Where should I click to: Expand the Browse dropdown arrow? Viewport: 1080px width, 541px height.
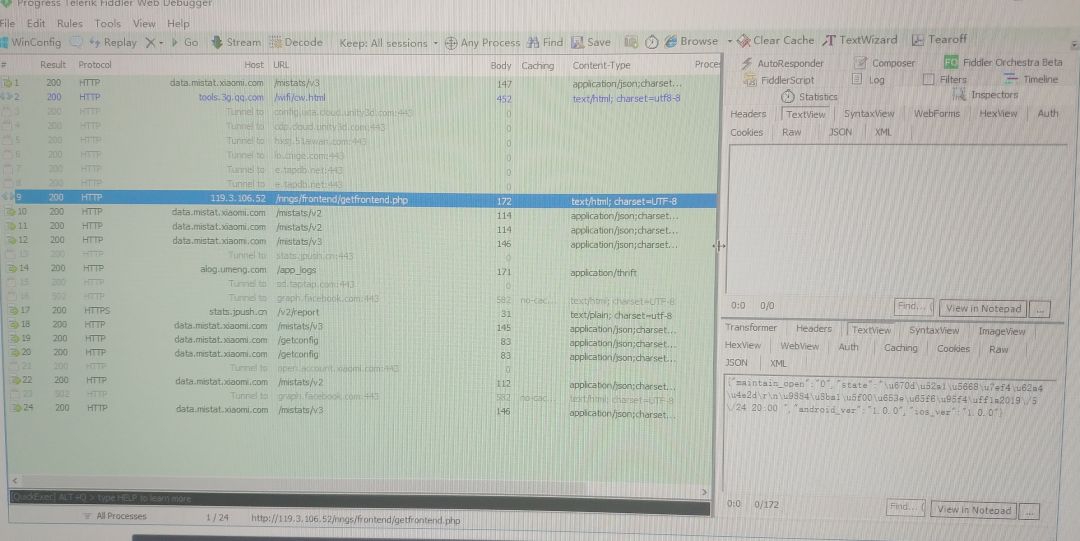tap(729, 41)
